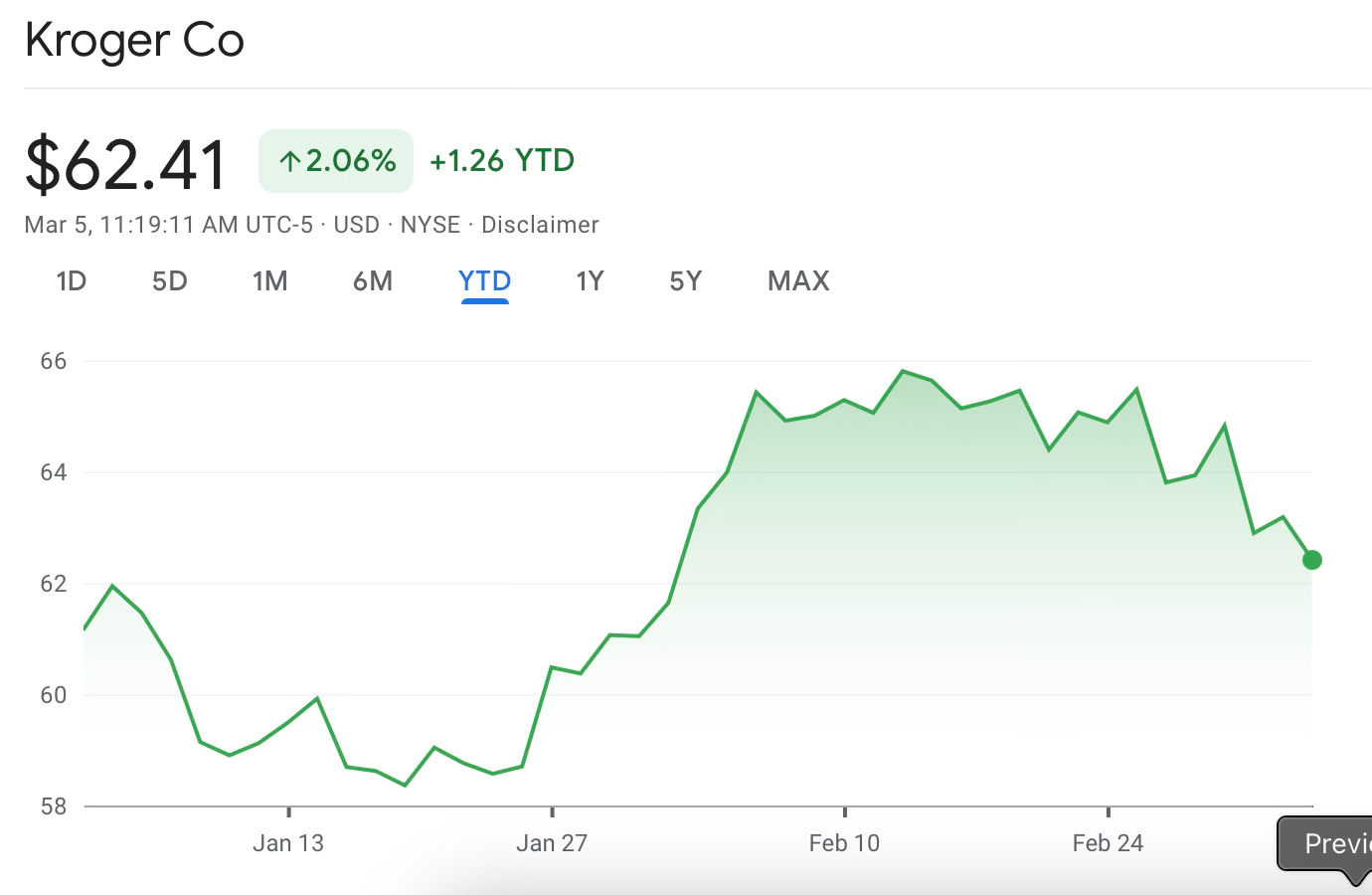Click the $62.41 price value
1372x895 pixels.
[126, 163]
